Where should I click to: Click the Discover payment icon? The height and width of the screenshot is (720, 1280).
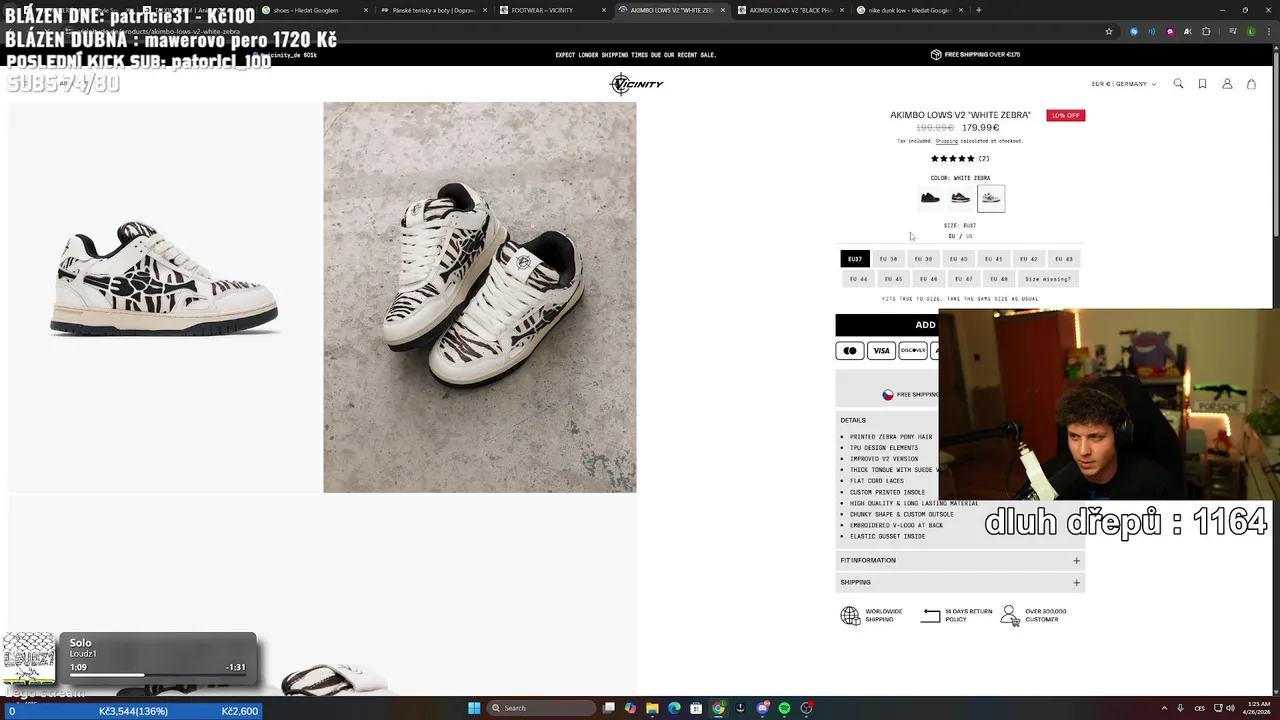pos(912,350)
